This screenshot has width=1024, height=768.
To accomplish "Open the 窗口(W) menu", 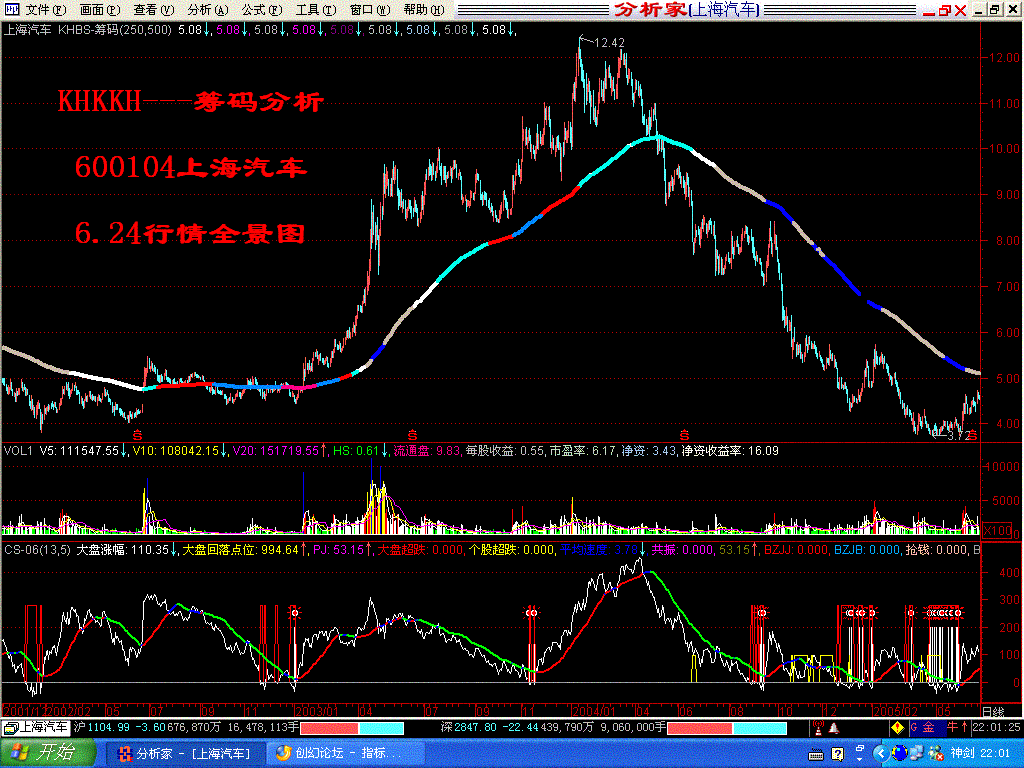I will [370, 10].
